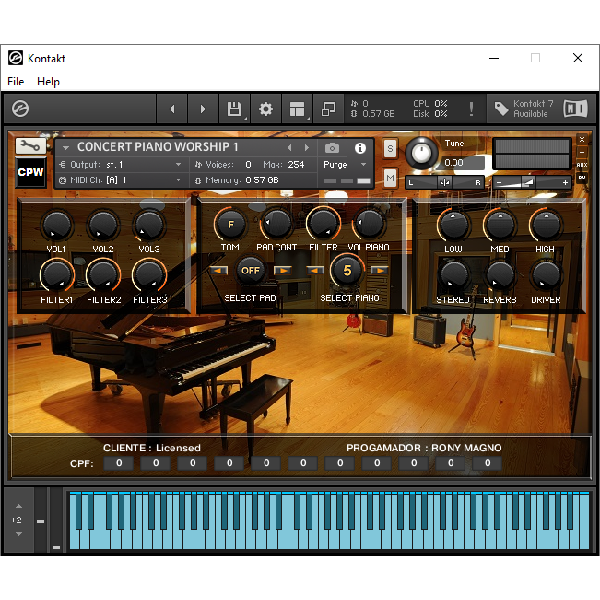Click the exclamation warning icon

click(471, 109)
